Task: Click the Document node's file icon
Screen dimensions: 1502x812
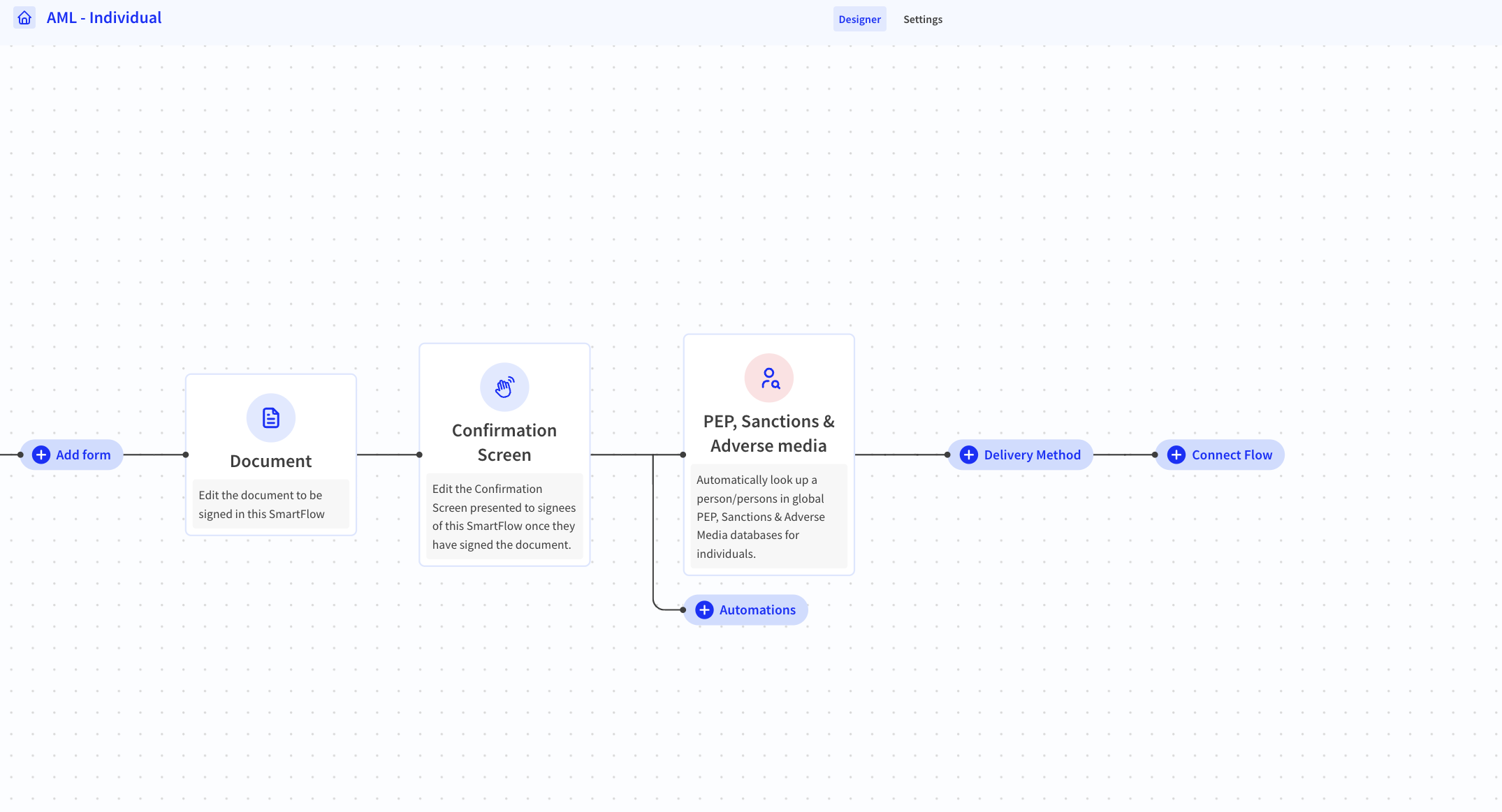Action: (x=271, y=418)
